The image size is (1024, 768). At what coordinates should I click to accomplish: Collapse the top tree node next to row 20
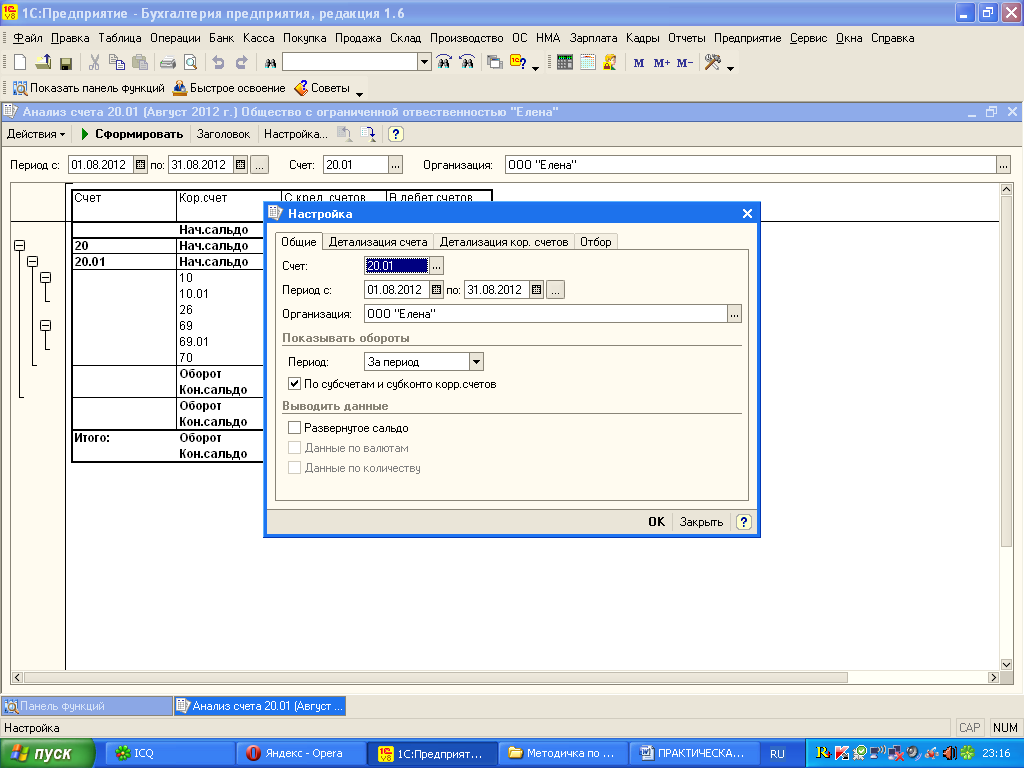click(20, 246)
